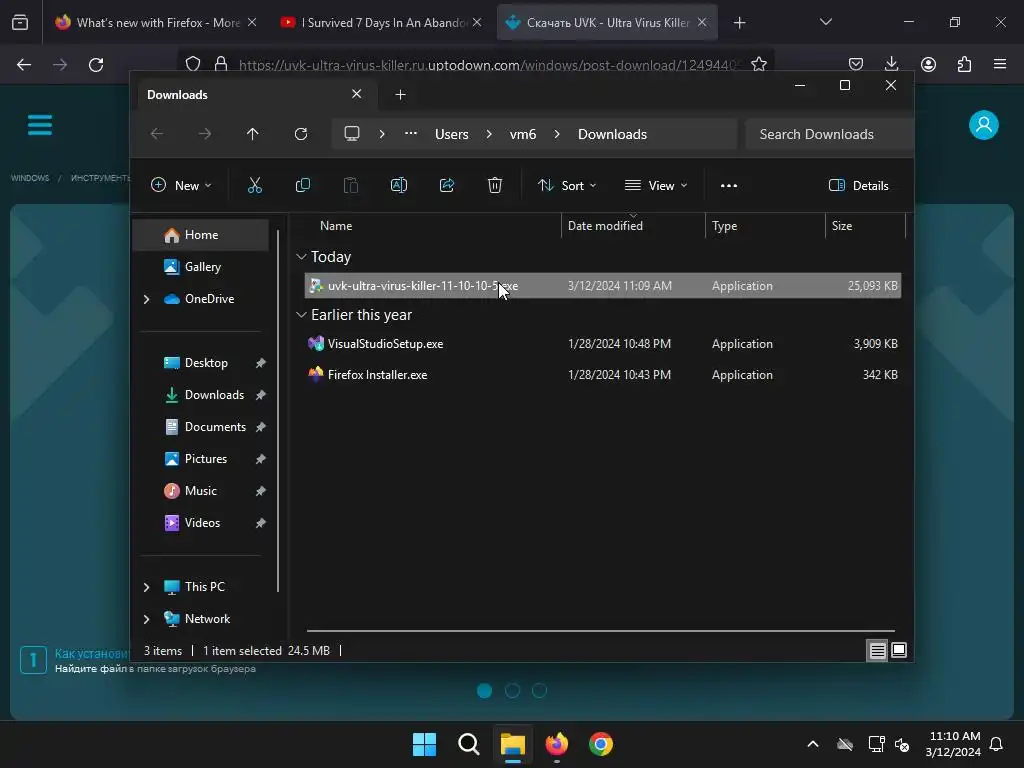Expand This PC in navigation pane
The width and height of the screenshot is (1024, 768).
[x=146, y=587]
